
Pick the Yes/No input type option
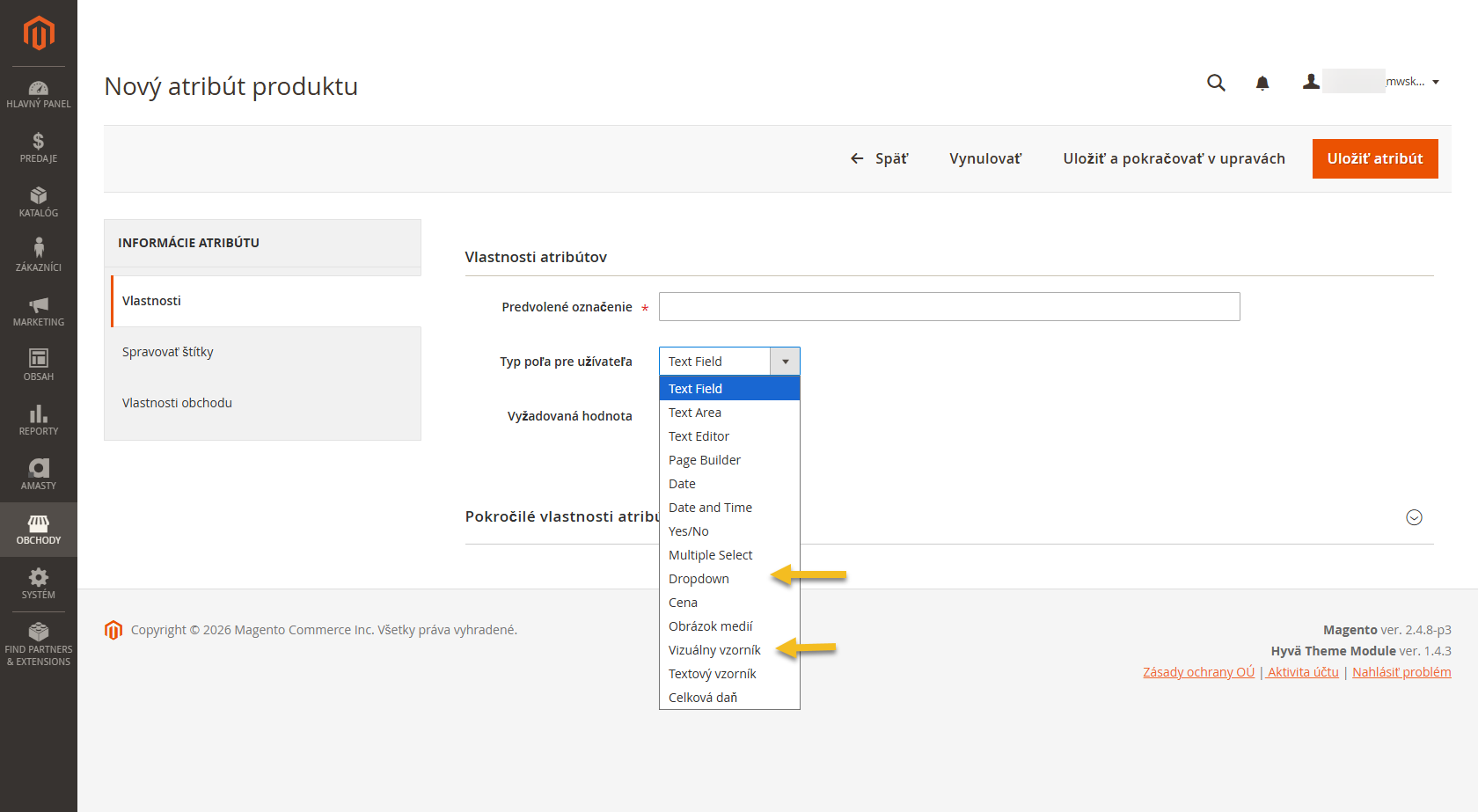tap(688, 531)
